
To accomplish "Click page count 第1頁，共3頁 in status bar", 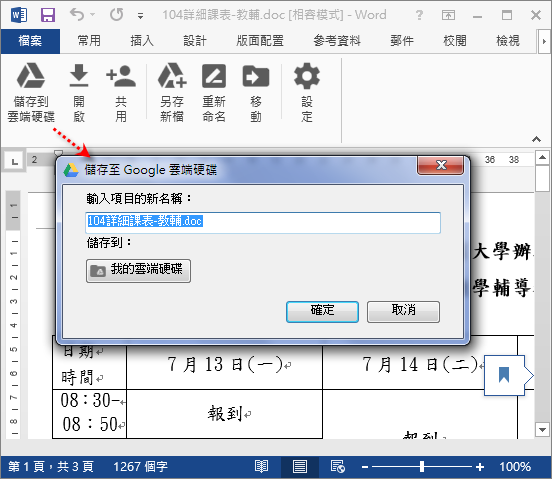I will pyautogui.click(x=51, y=467).
